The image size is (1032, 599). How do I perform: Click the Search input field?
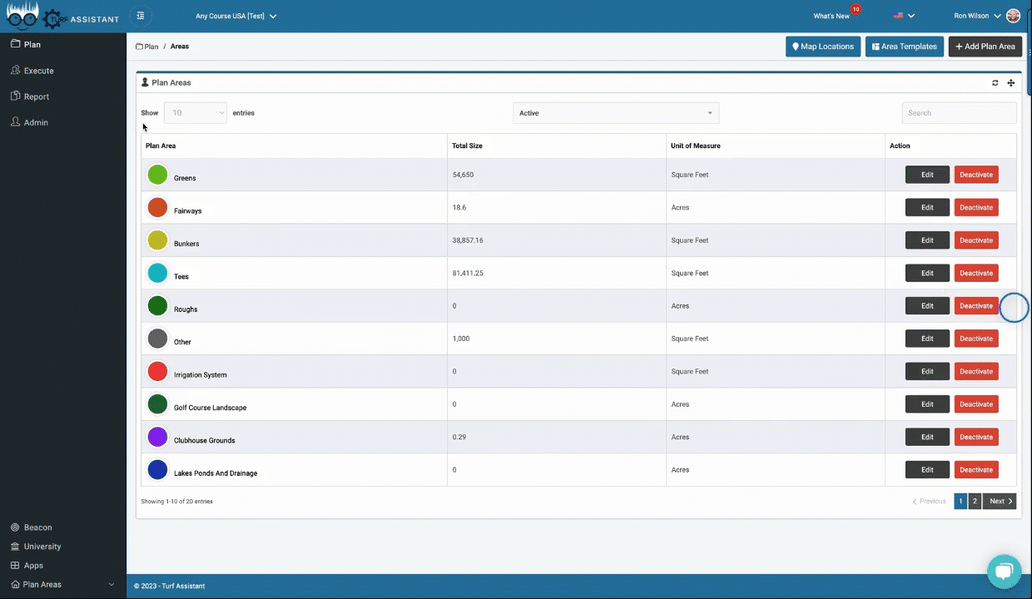[958, 113]
